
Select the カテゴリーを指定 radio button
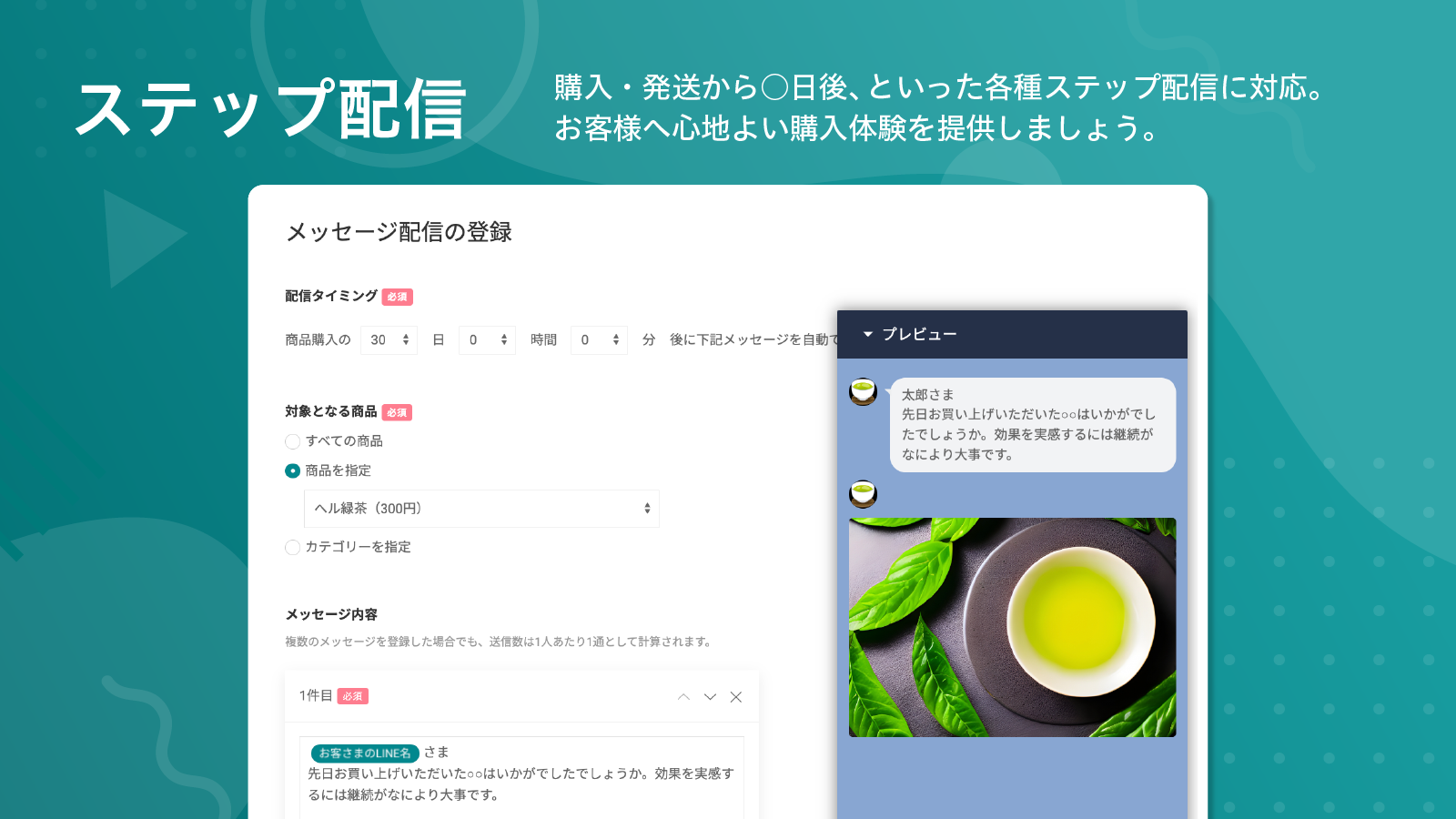tap(293, 548)
